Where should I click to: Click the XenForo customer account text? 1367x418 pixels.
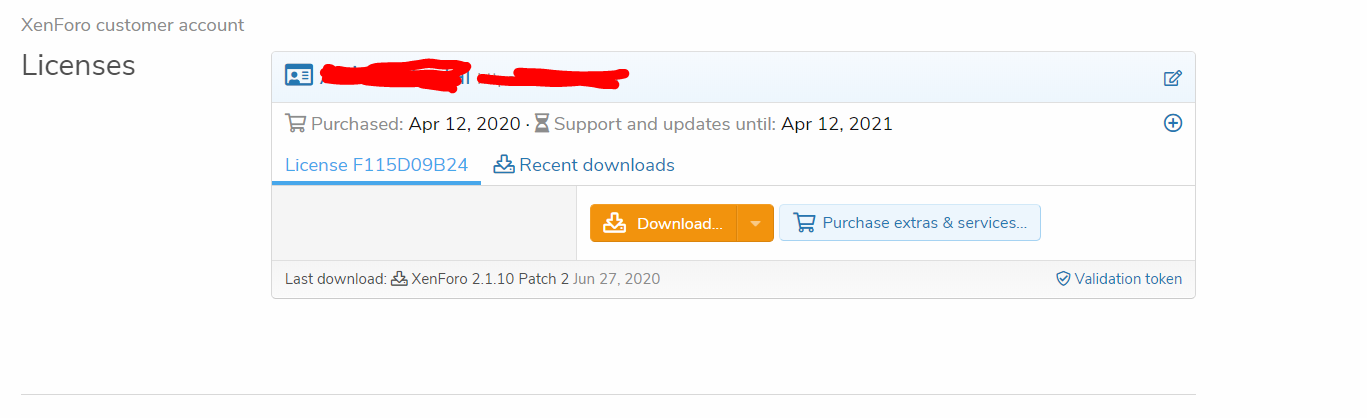132,25
